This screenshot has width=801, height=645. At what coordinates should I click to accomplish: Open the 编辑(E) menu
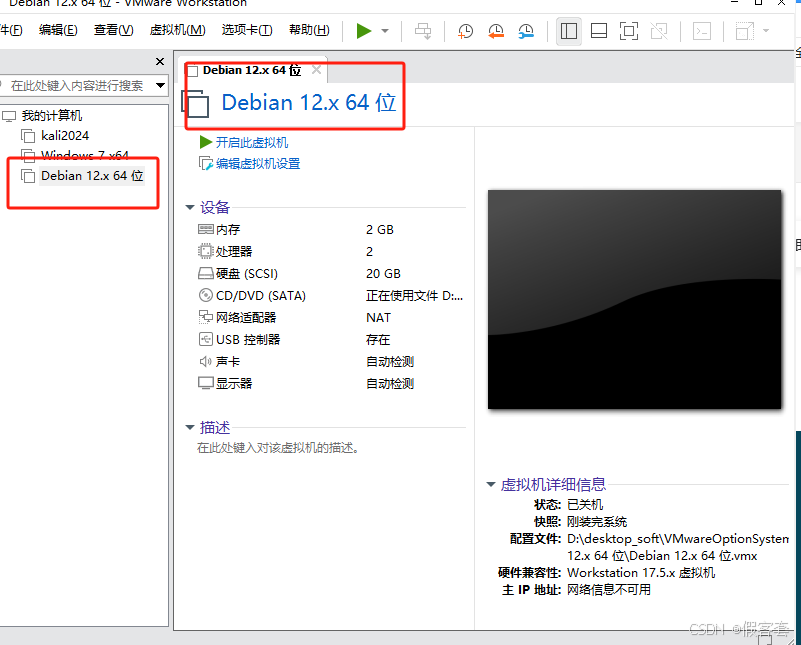[58, 30]
